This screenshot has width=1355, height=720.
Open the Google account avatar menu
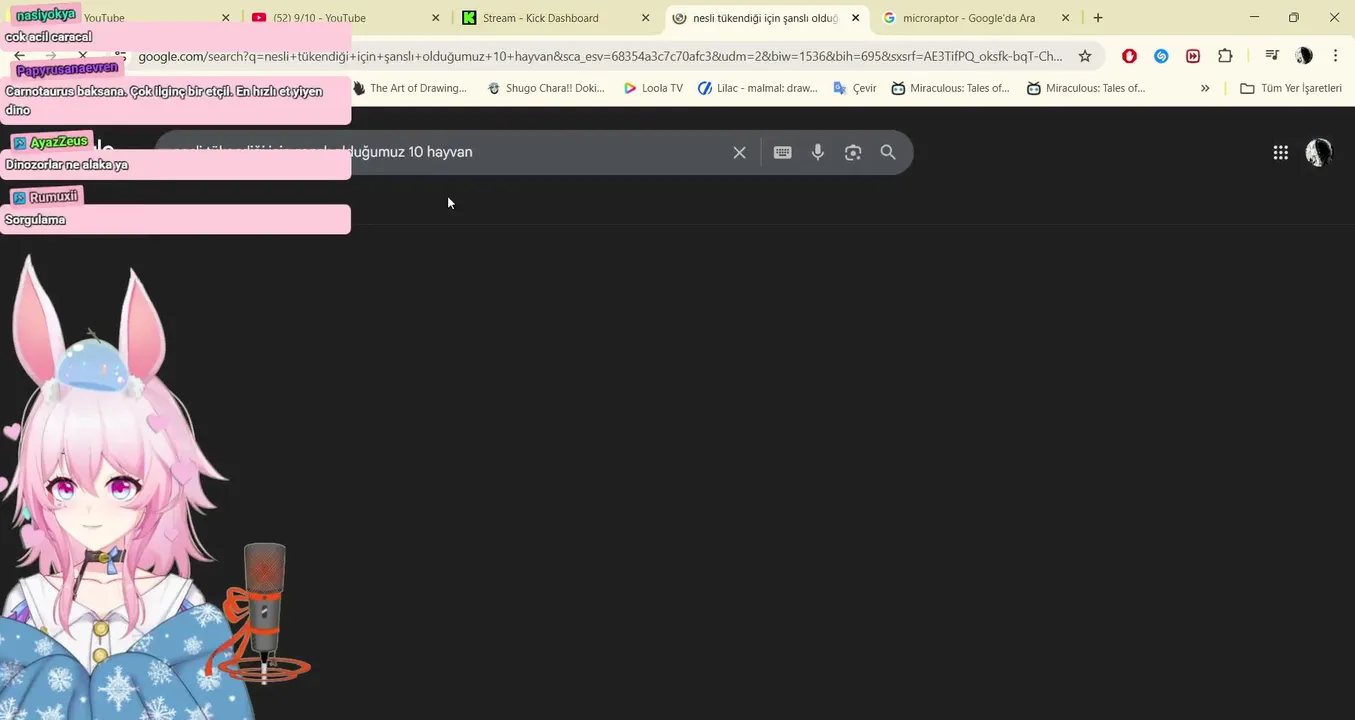point(1319,152)
